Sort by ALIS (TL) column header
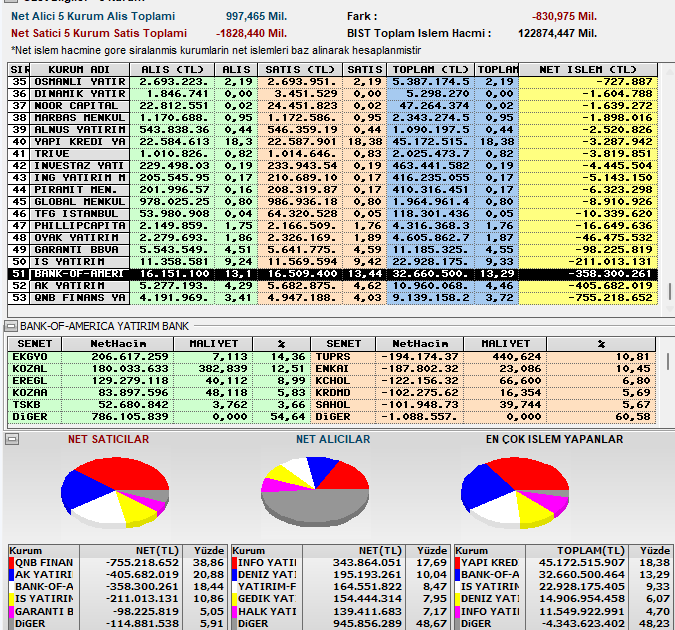Image resolution: width=675 pixels, height=630 pixels. (x=172, y=69)
